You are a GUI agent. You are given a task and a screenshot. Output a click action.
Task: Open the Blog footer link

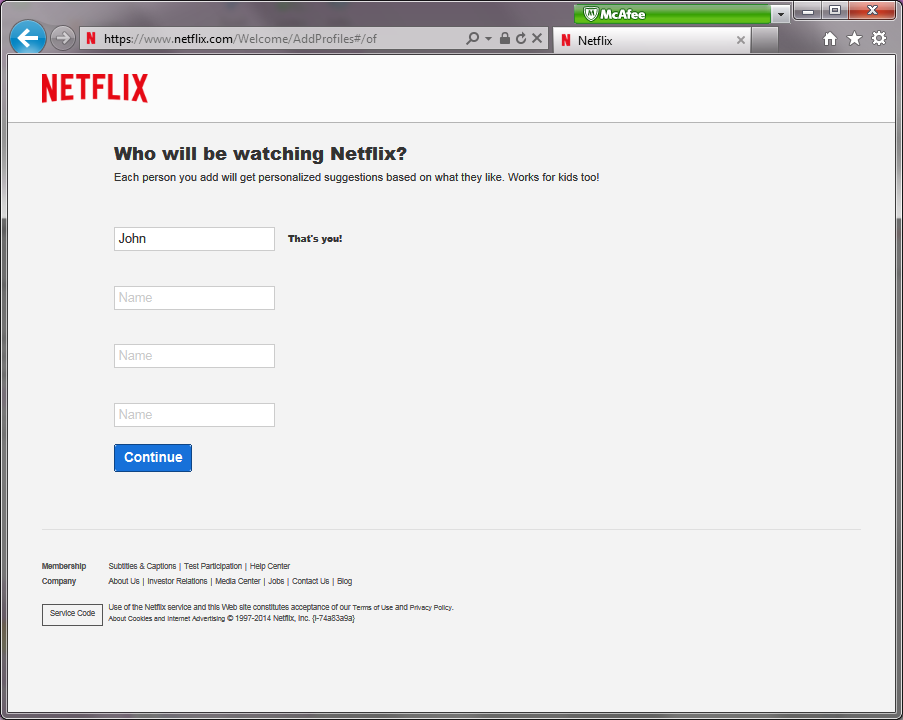tap(344, 581)
